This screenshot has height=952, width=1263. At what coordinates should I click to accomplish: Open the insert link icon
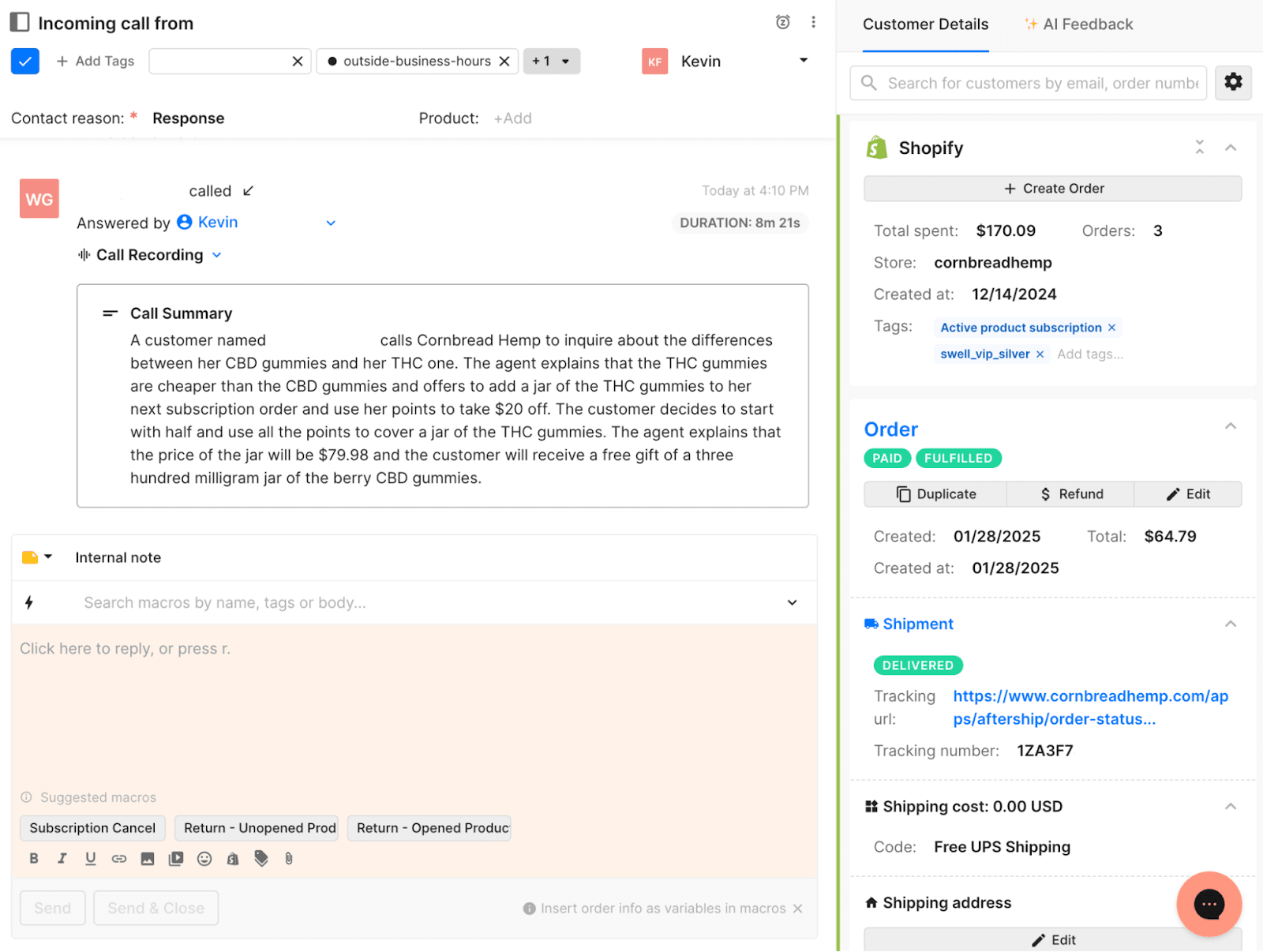119,859
